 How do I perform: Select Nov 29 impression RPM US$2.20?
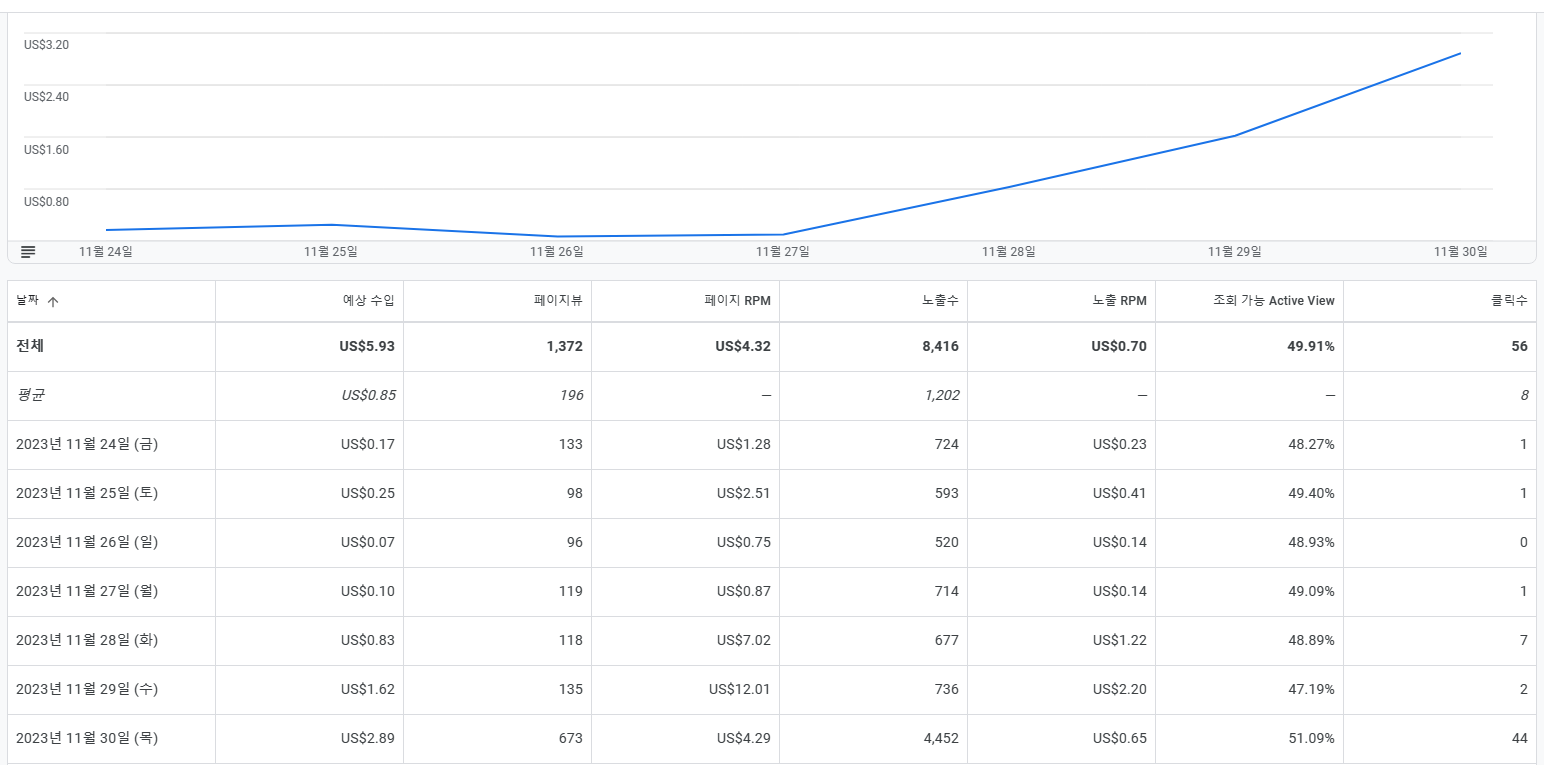coord(1120,689)
